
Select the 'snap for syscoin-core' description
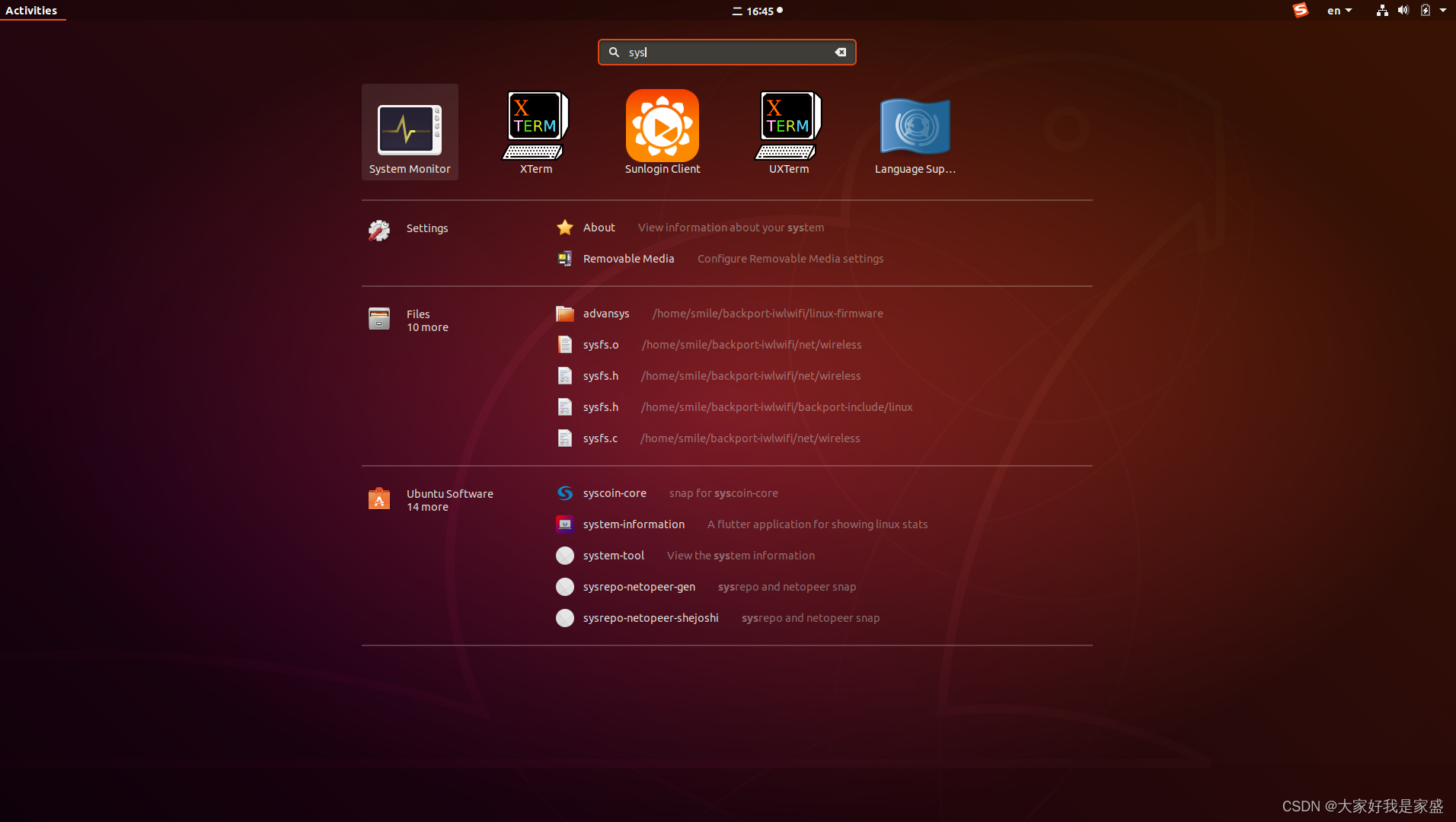click(x=723, y=493)
